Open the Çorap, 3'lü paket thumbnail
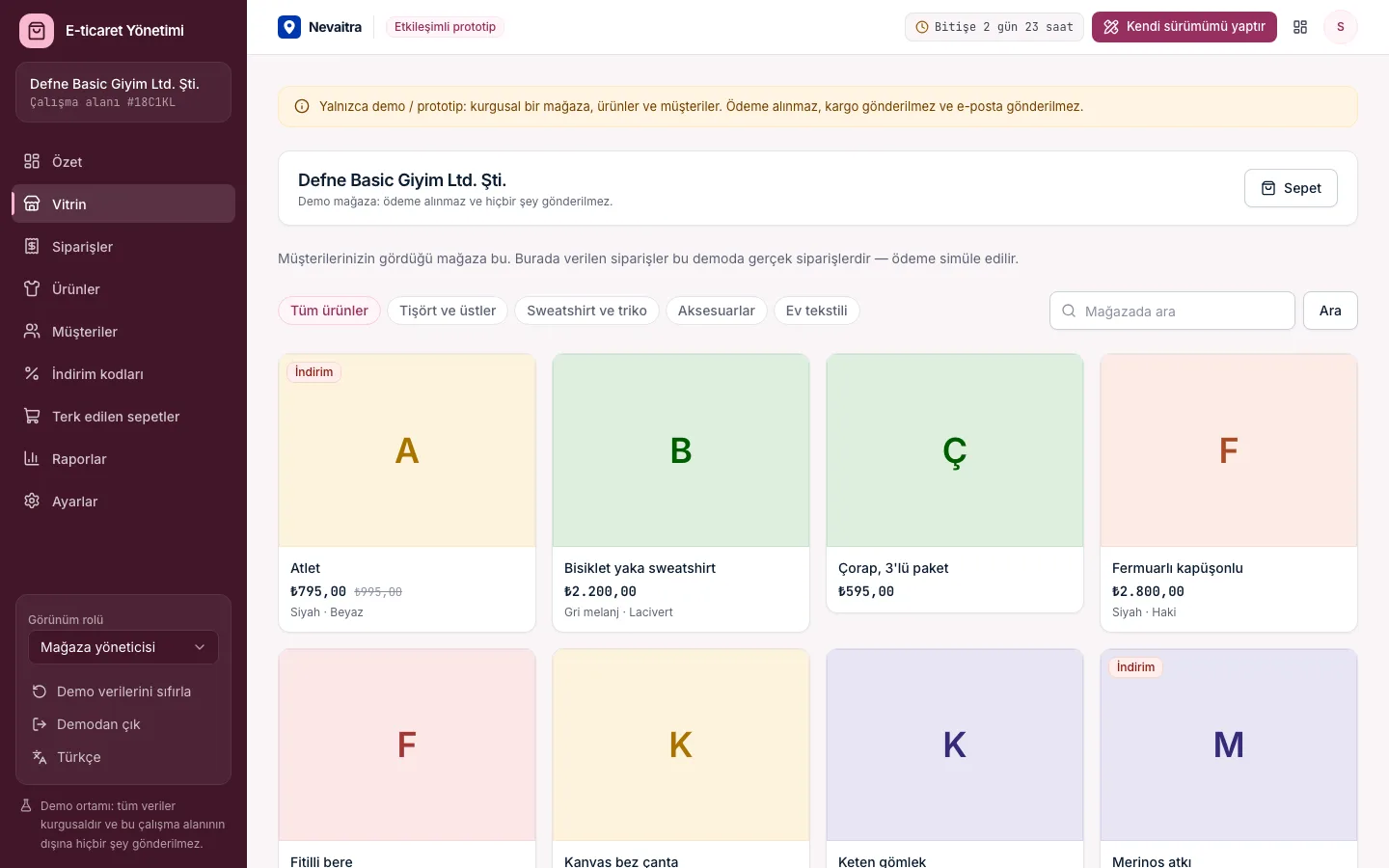 click(x=955, y=450)
